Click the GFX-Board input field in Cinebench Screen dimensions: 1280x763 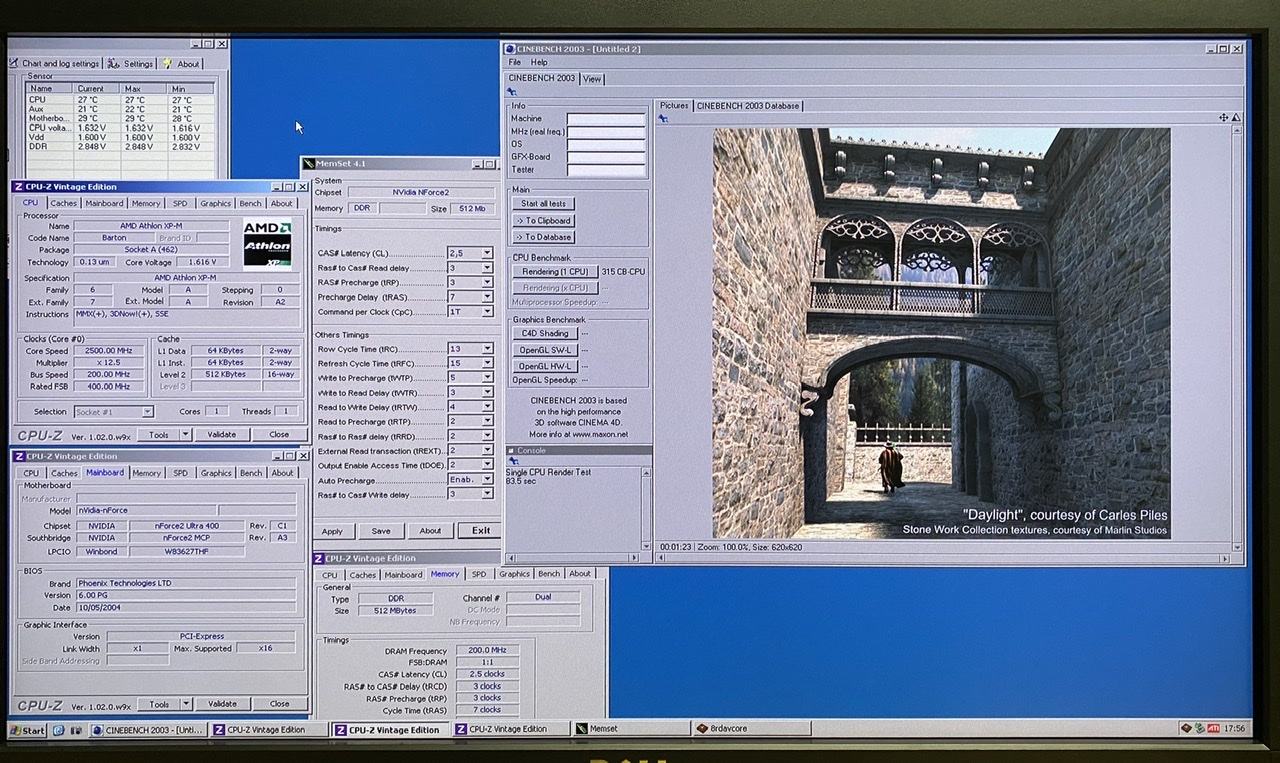(606, 157)
